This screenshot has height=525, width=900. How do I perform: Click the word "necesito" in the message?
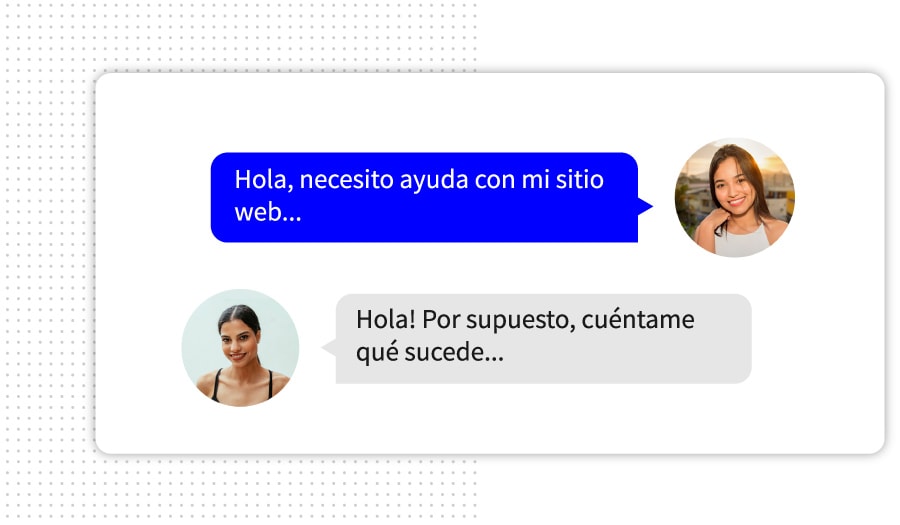(x=347, y=180)
